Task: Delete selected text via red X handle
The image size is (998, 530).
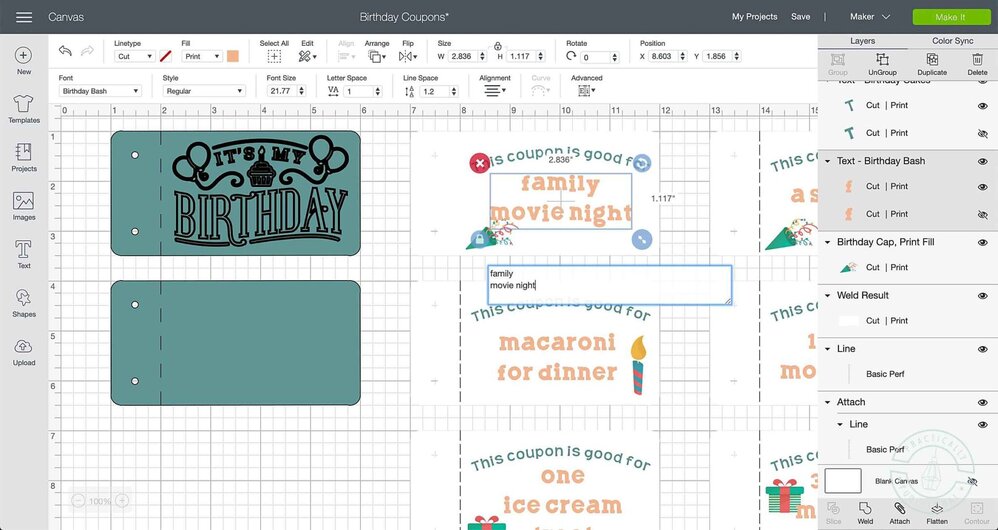Action: point(479,164)
